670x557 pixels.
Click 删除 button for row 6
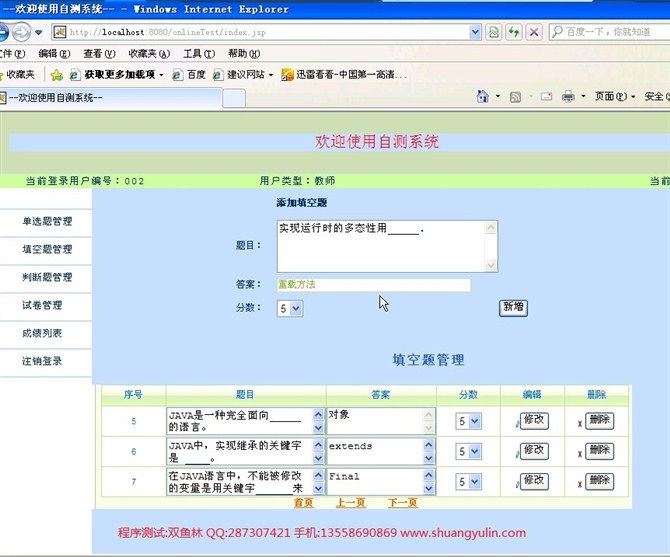tap(599, 451)
